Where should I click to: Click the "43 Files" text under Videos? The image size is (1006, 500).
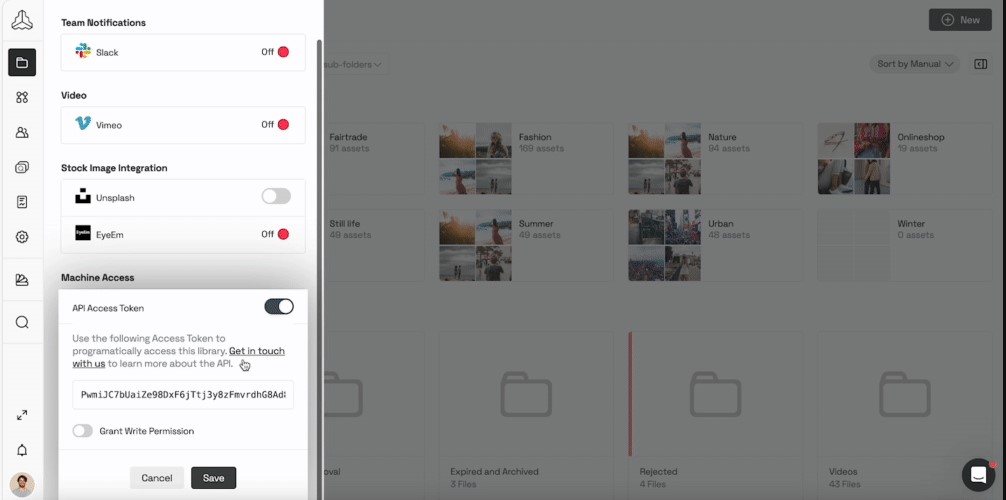coord(844,483)
